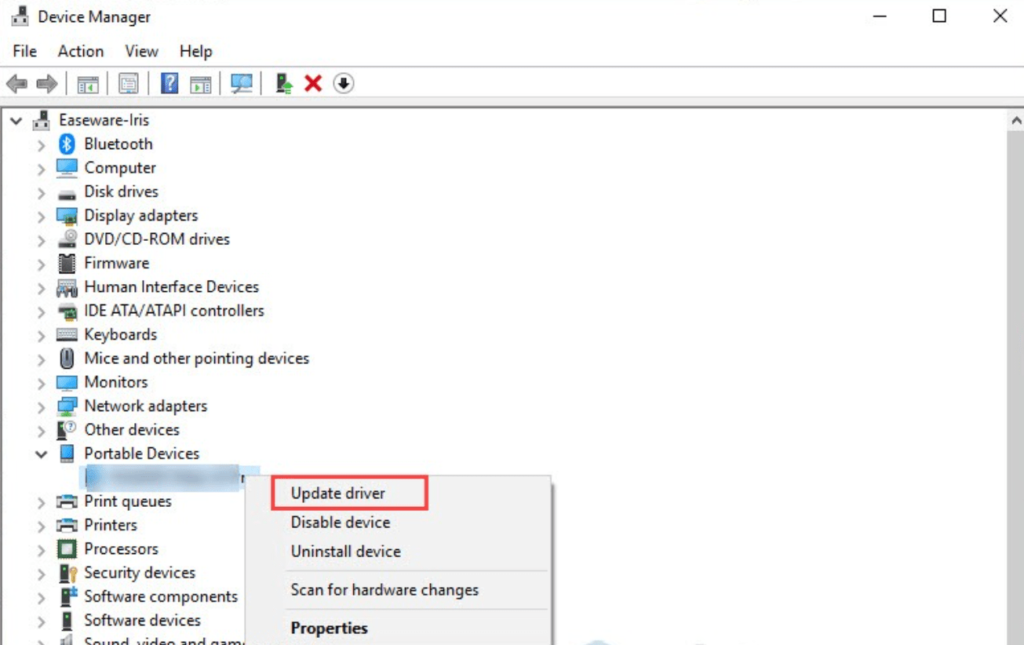
Task: Open Properties from the context menu
Action: click(329, 628)
